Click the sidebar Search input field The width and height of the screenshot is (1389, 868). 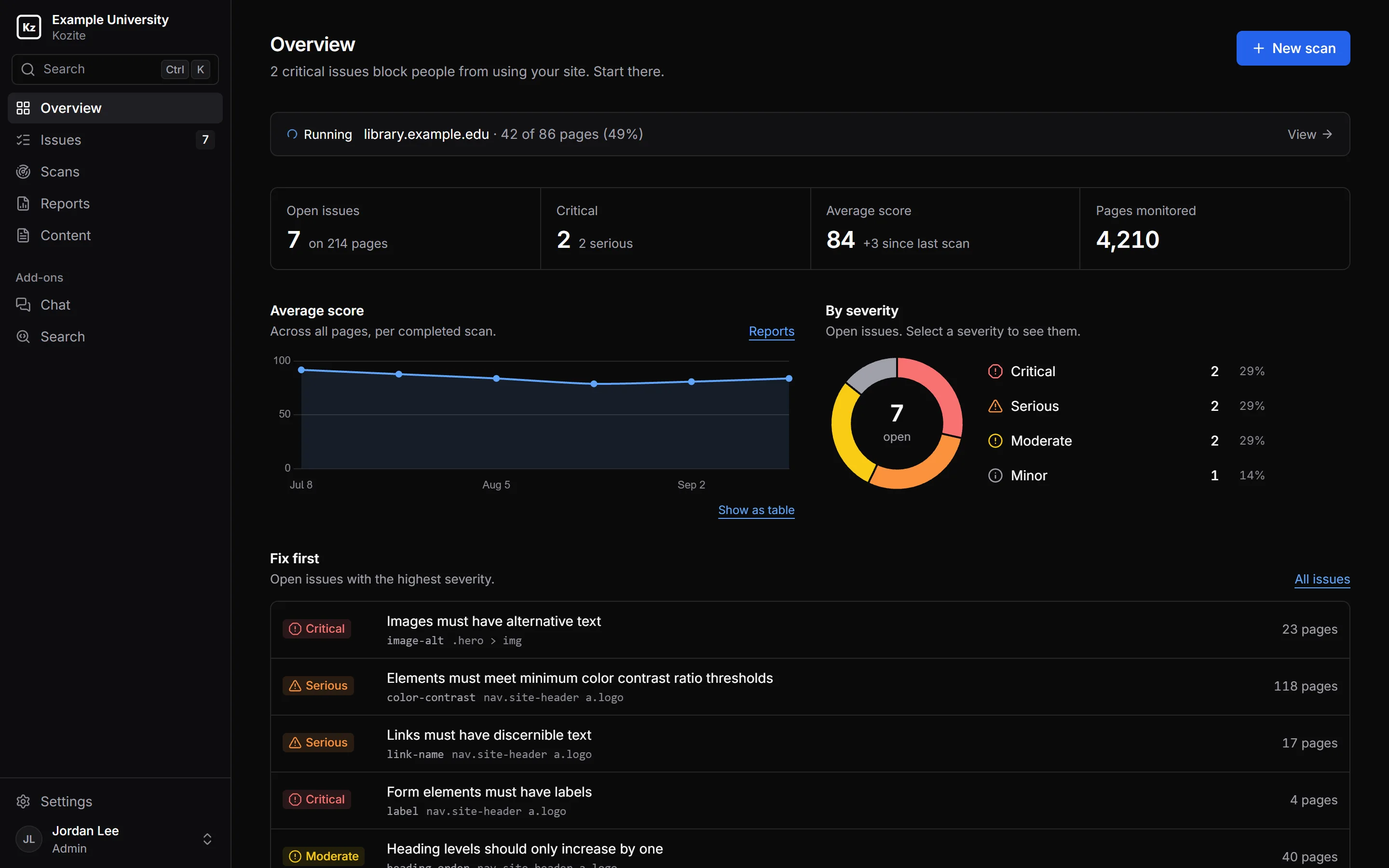tap(115, 69)
